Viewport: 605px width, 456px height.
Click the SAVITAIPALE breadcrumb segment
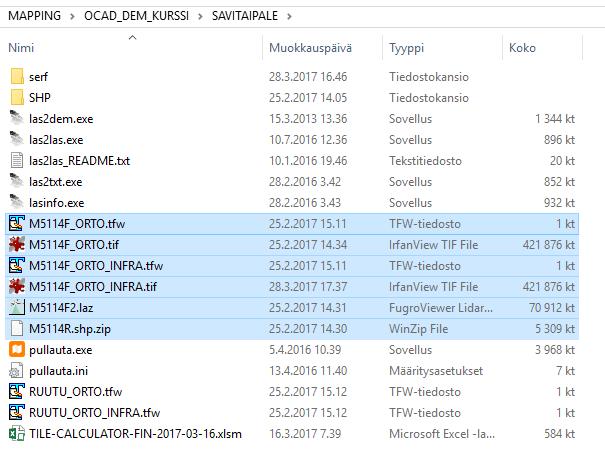point(245,16)
